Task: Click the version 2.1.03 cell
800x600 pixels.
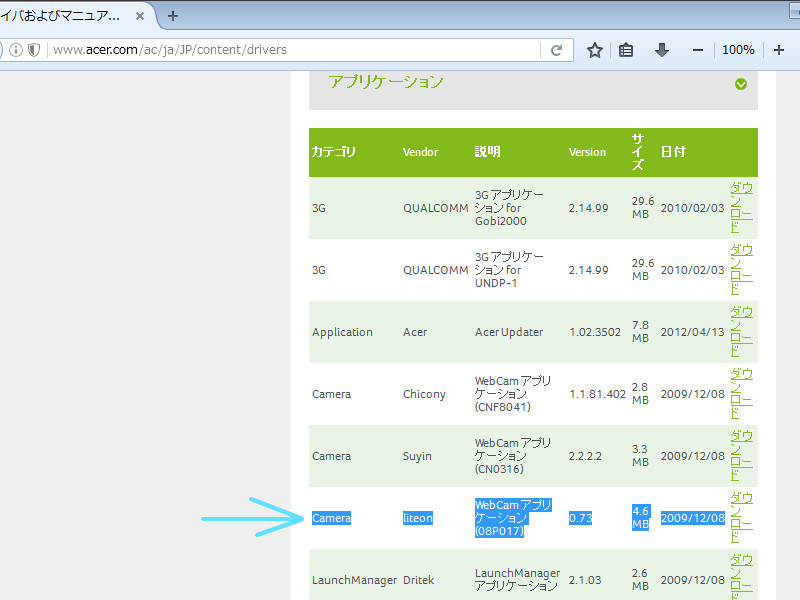Action: (587, 580)
